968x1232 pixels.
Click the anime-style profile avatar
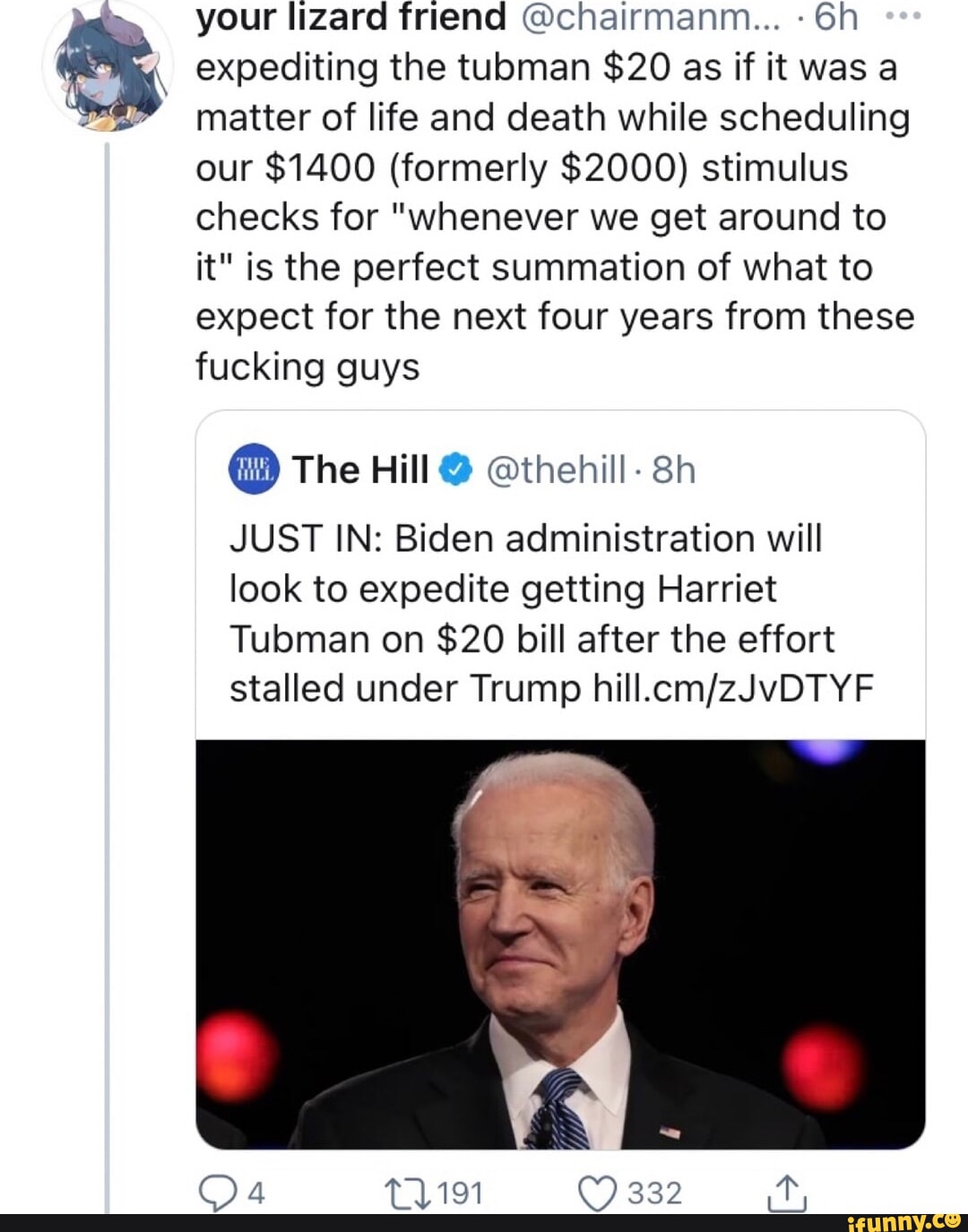pos(107,67)
